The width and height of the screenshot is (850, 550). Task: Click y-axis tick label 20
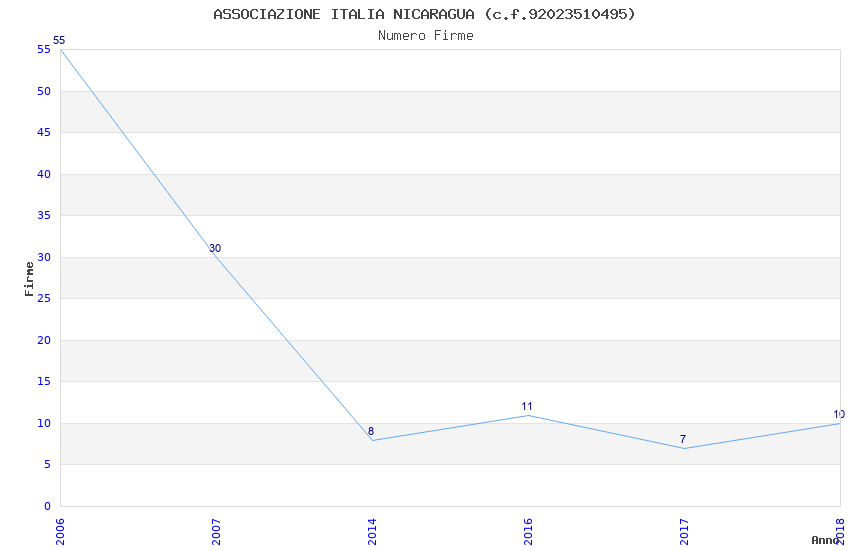44,340
